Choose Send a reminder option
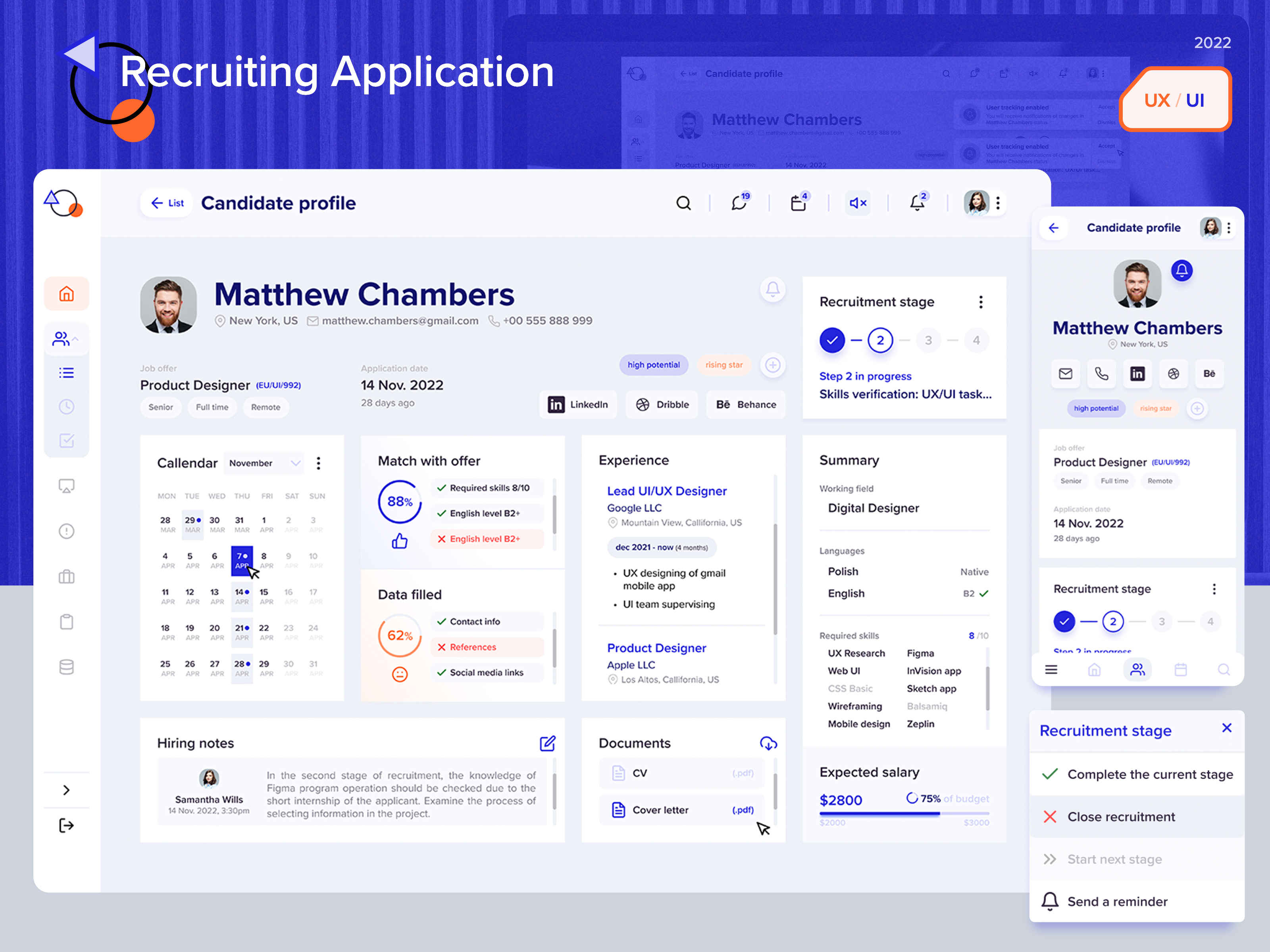Image resolution: width=1270 pixels, height=952 pixels. (1137, 902)
